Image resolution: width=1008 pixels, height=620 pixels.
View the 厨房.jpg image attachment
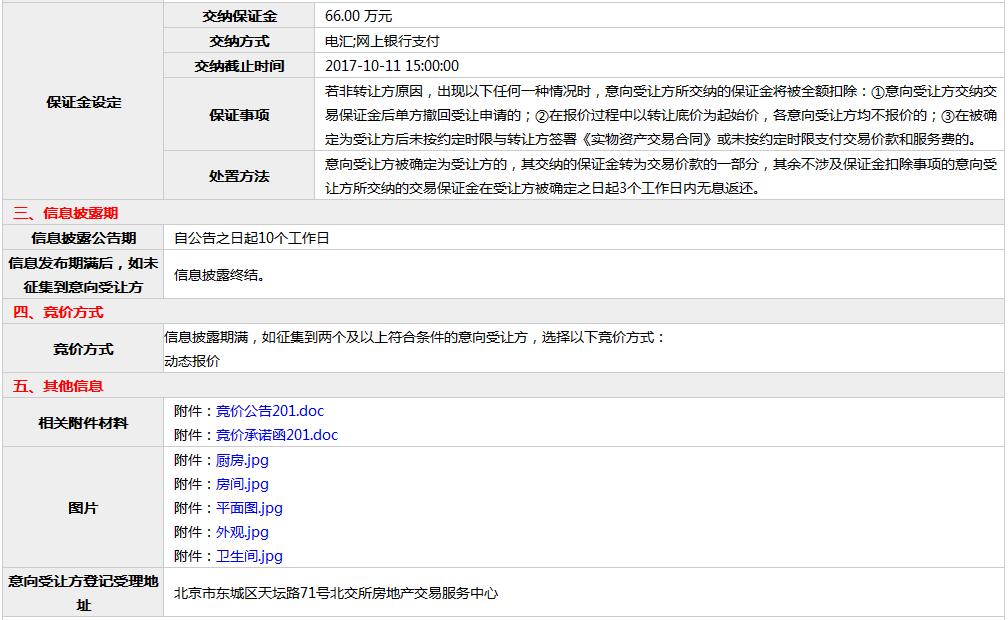(x=242, y=460)
